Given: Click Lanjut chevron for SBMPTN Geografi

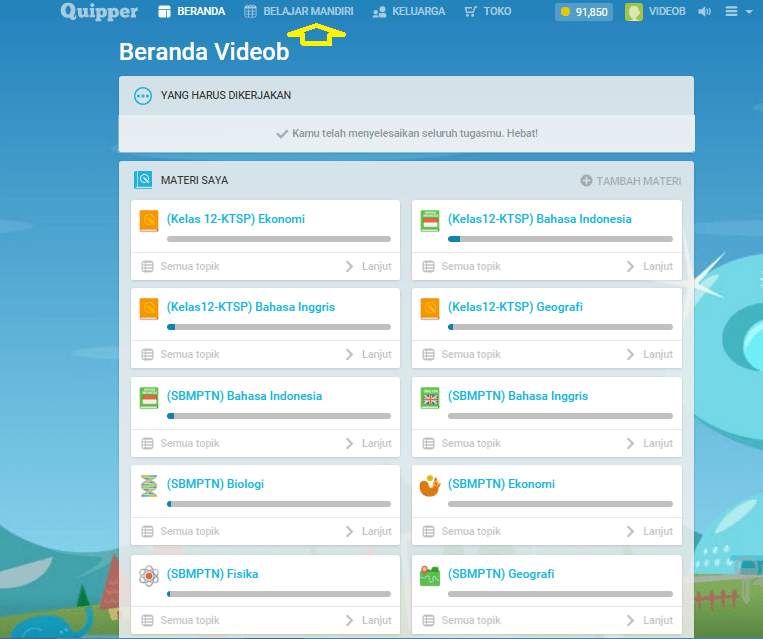Looking at the screenshot, I should (631, 621).
